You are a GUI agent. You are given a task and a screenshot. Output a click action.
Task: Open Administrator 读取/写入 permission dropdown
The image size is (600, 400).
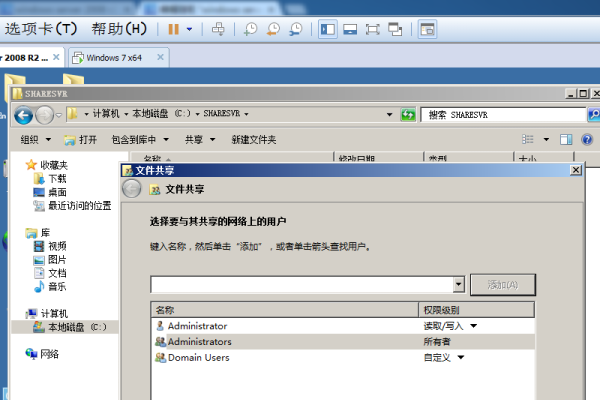[474, 326]
